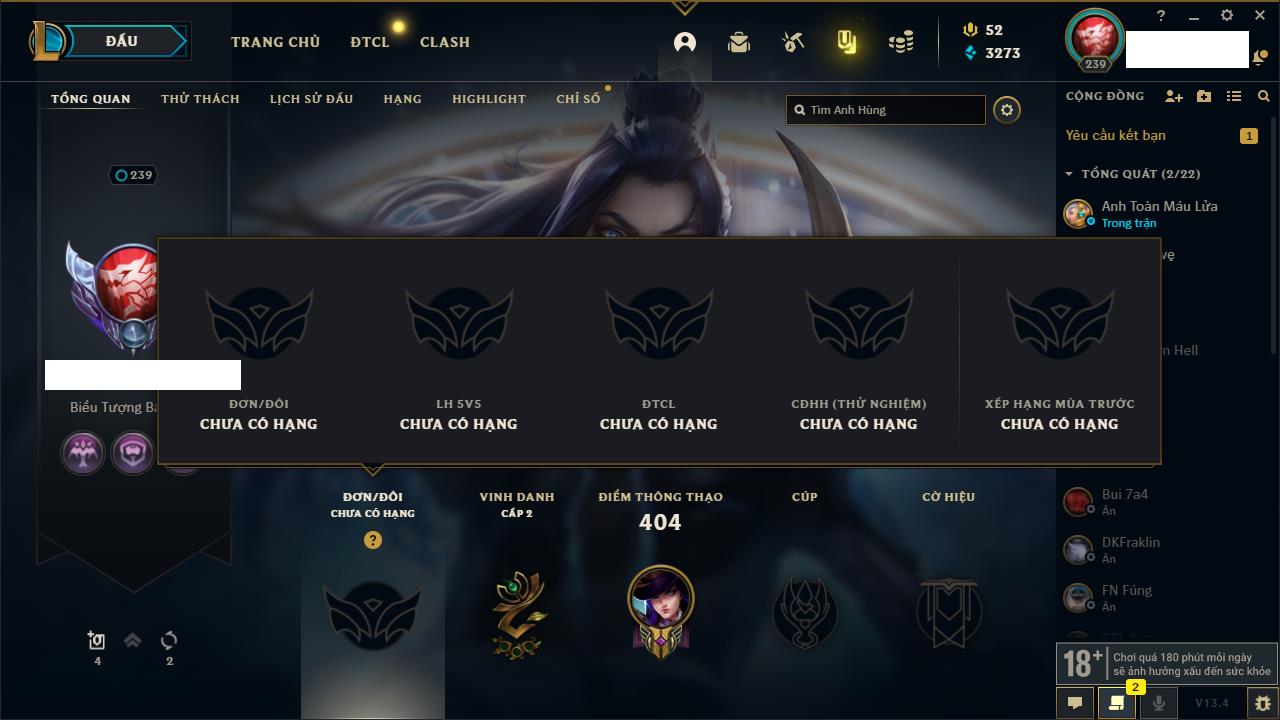Click the add friend icon
The height and width of the screenshot is (720, 1280).
(x=1174, y=96)
